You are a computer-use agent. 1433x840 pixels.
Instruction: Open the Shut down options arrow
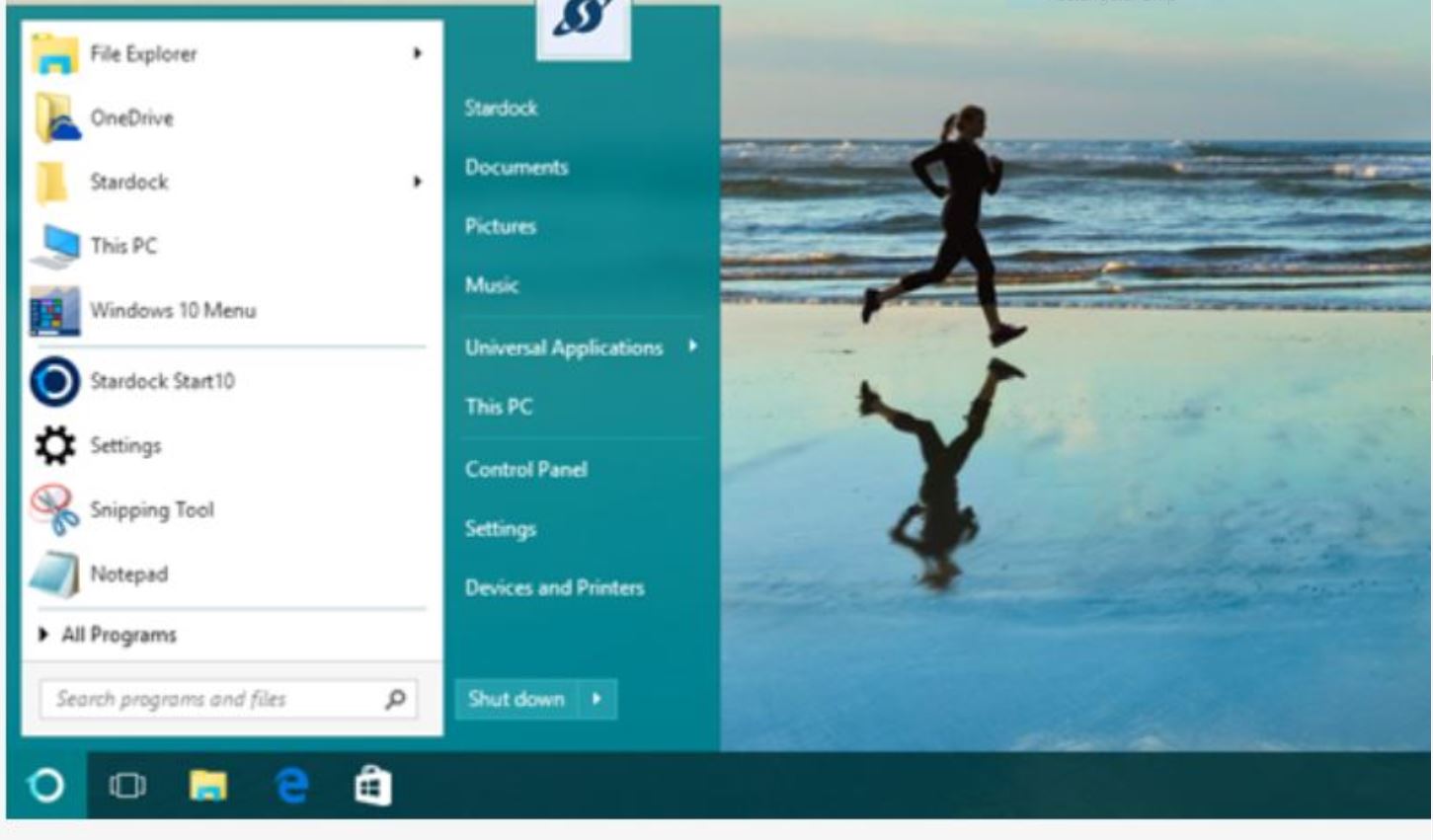tap(597, 699)
